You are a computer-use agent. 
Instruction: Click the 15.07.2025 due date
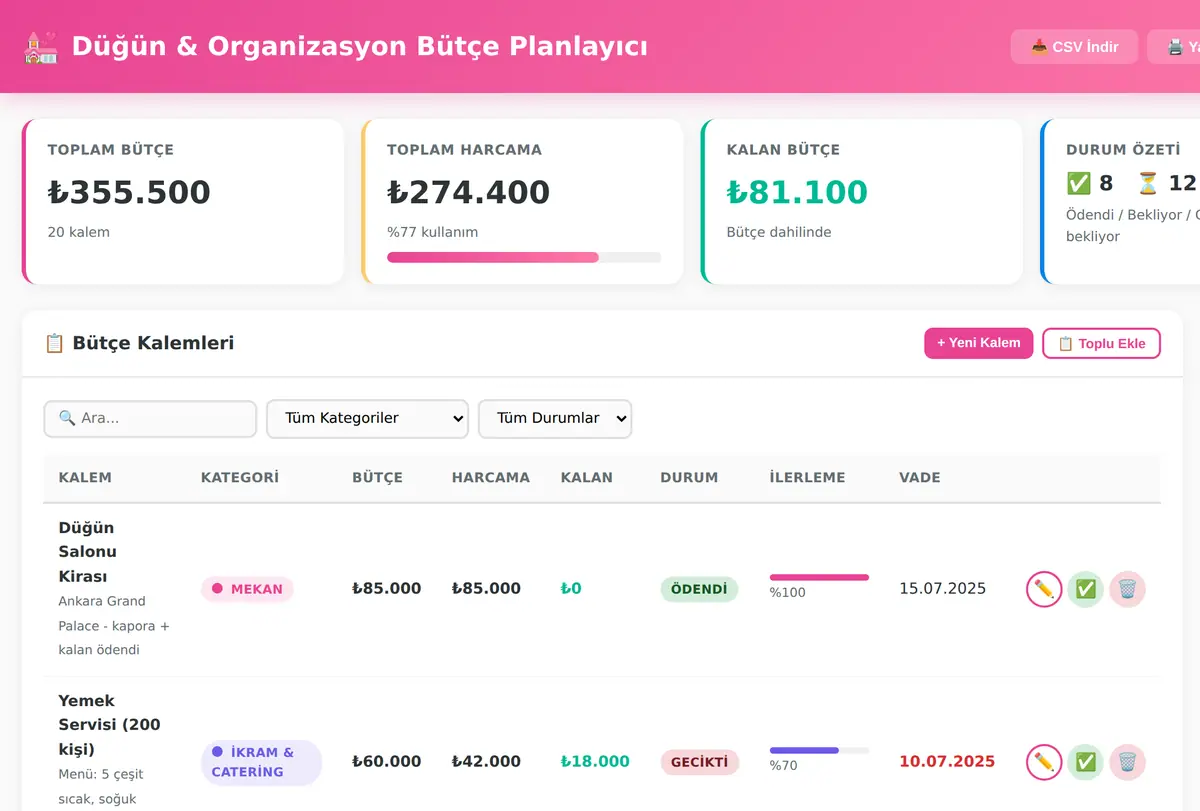pos(943,589)
